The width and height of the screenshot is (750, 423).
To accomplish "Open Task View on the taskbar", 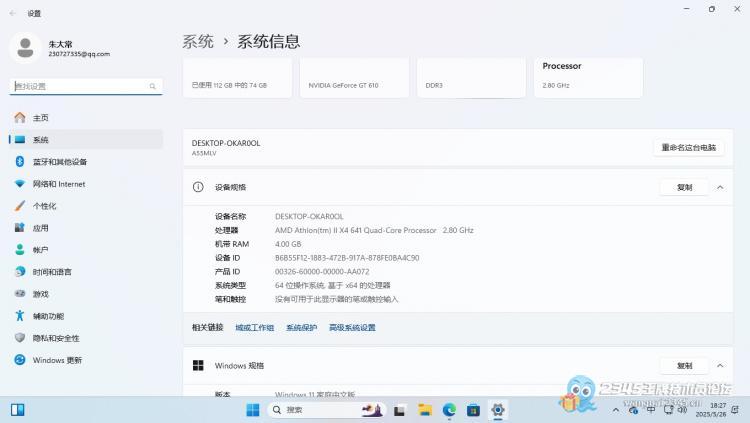I will (399, 410).
